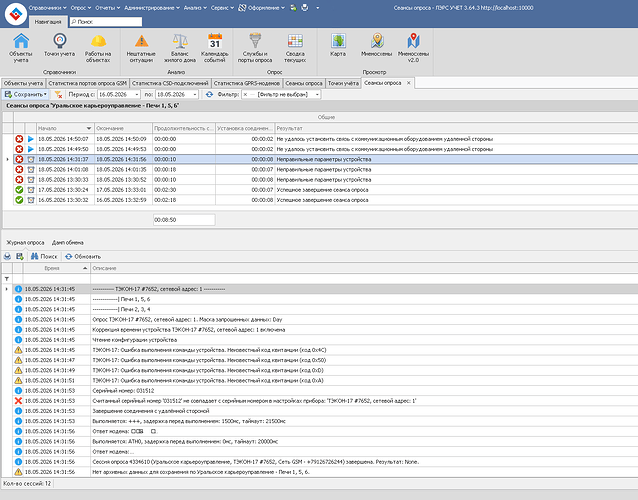The image size is (638, 500).
Task: Select Дамп обмена tab
Action: coord(68,242)
